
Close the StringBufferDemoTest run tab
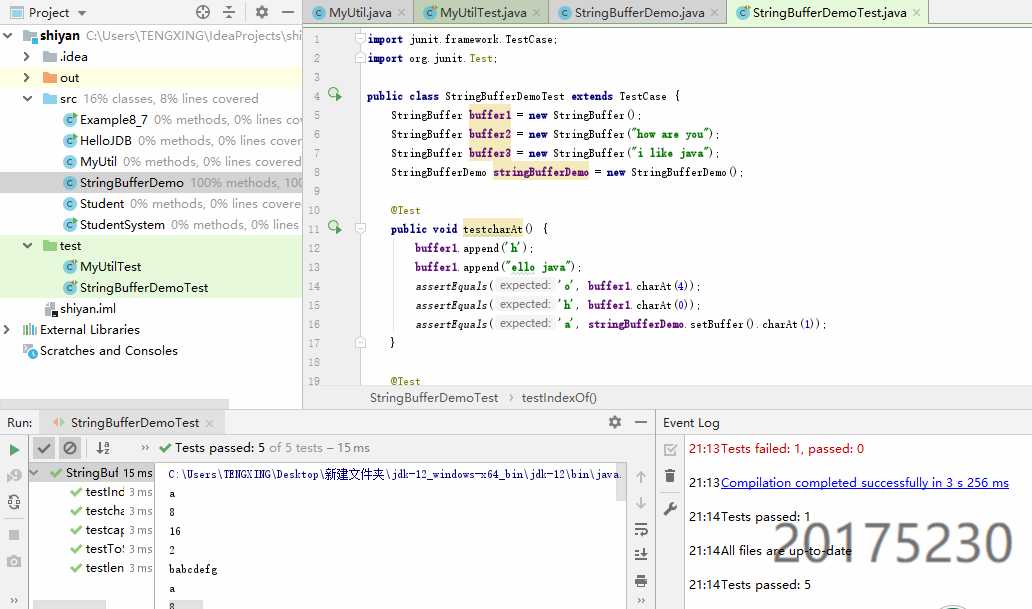209,423
